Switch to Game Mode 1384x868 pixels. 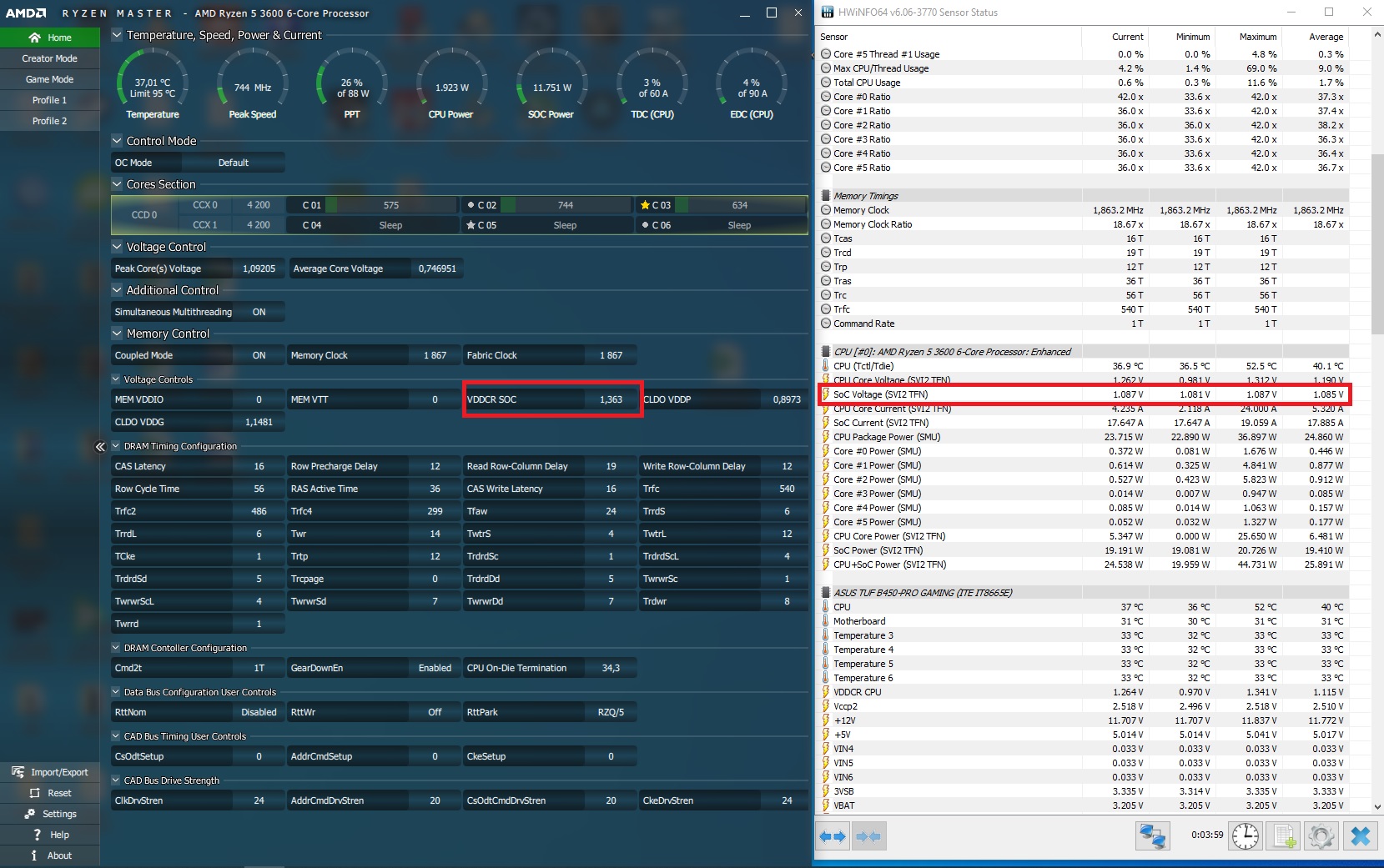(x=50, y=79)
